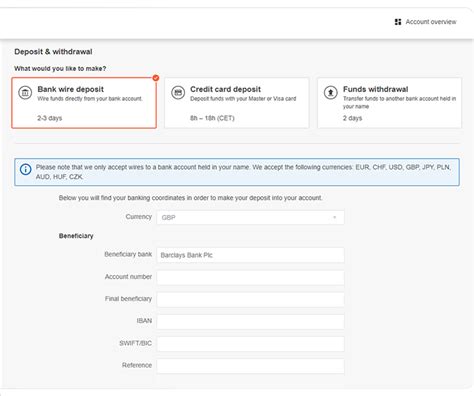Focus the Account number field
The height and width of the screenshot is (396, 474).
pyautogui.click(x=250, y=277)
